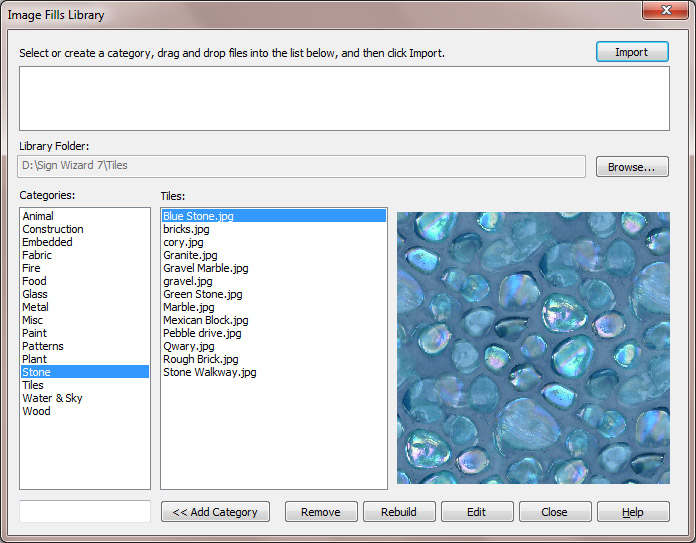Click the << Add Category button
The image size is (696, 543).
[x=215, y=511]
